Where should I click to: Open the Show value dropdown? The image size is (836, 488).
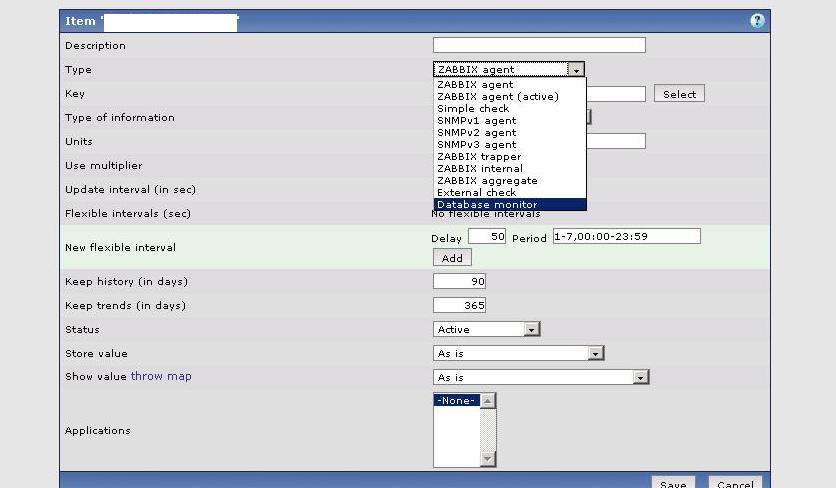click(x=541, y=377)
